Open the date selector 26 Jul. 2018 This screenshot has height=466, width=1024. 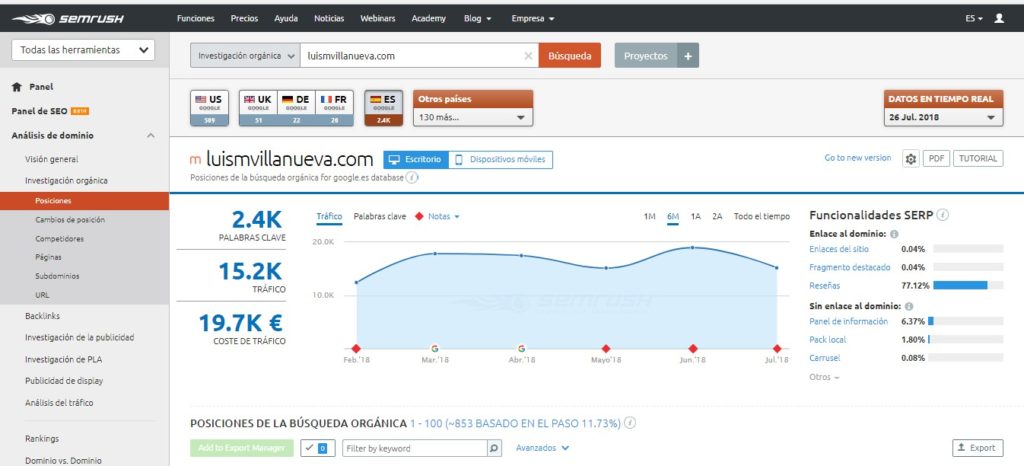click(943, 118)
